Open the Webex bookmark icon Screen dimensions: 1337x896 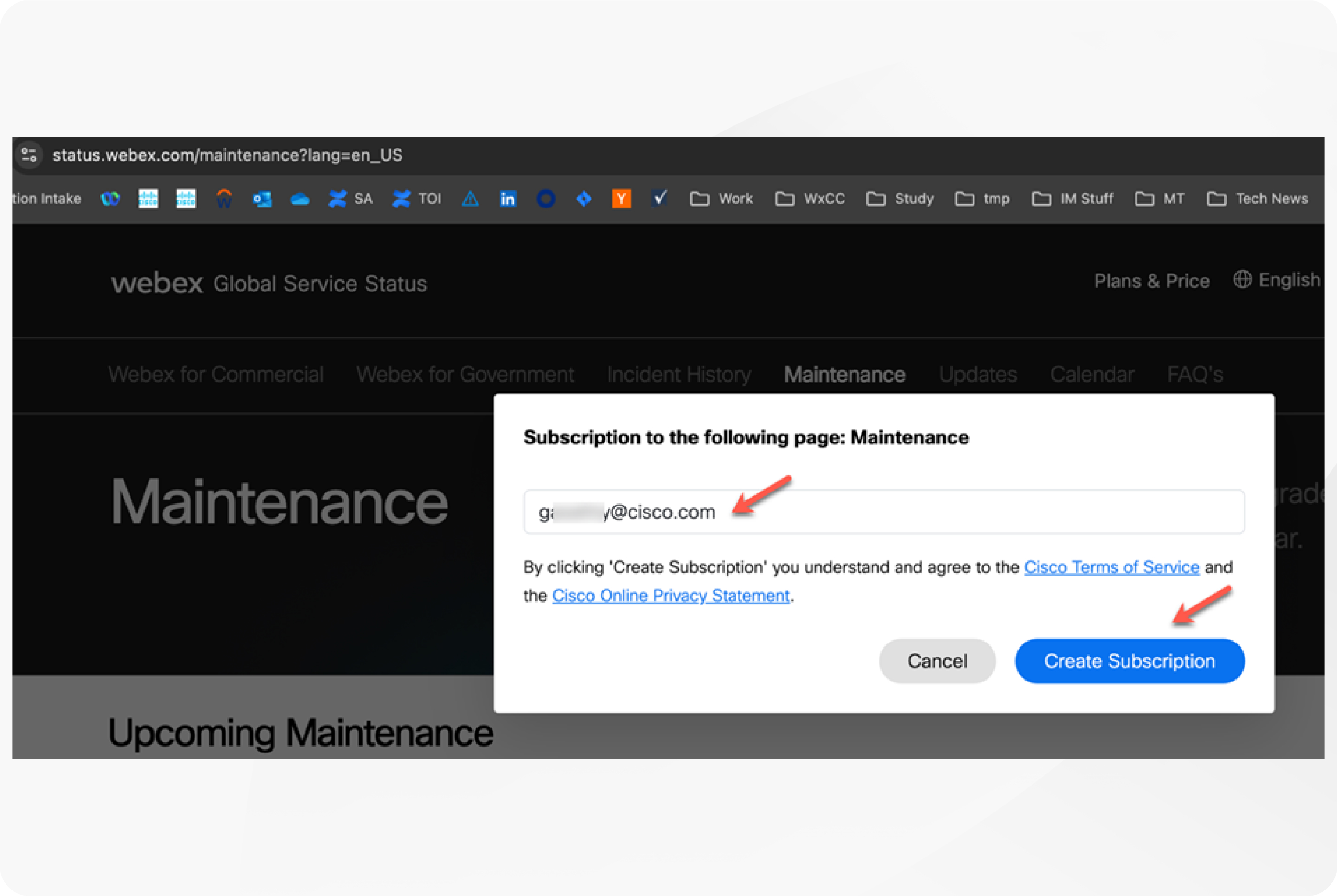(110, 199)
